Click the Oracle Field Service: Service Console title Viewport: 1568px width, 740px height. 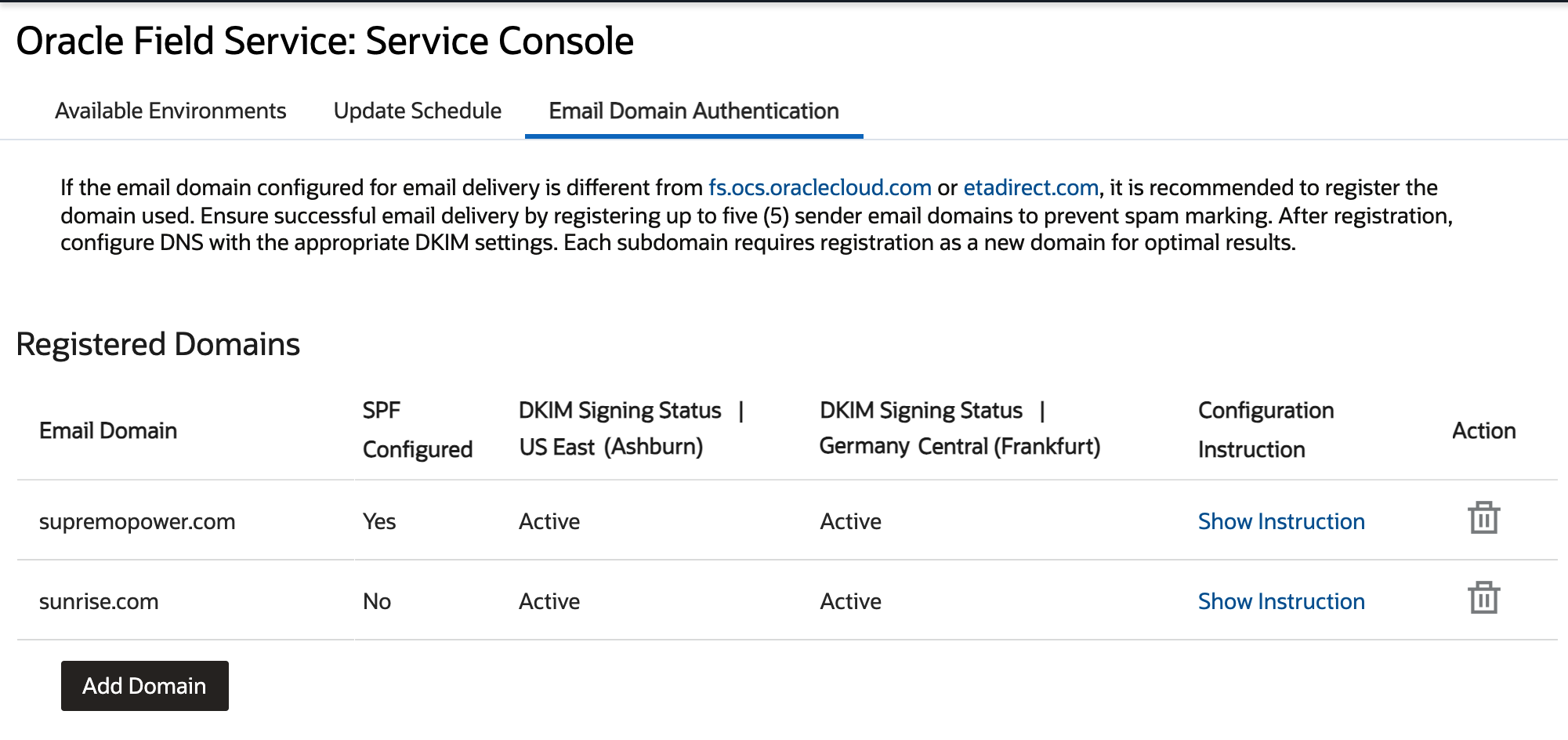[325, 41]
